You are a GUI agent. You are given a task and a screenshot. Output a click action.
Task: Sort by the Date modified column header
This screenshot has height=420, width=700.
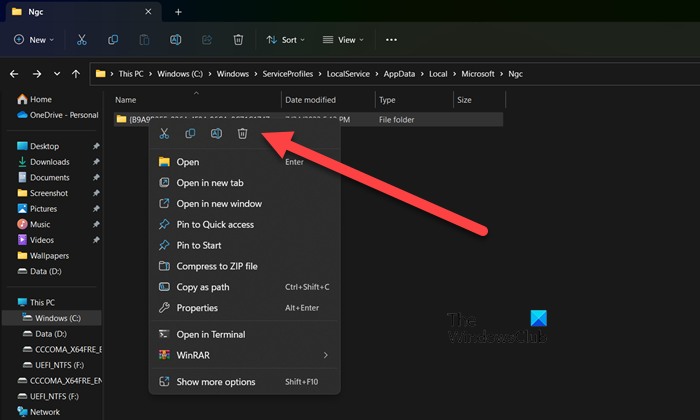310,100
